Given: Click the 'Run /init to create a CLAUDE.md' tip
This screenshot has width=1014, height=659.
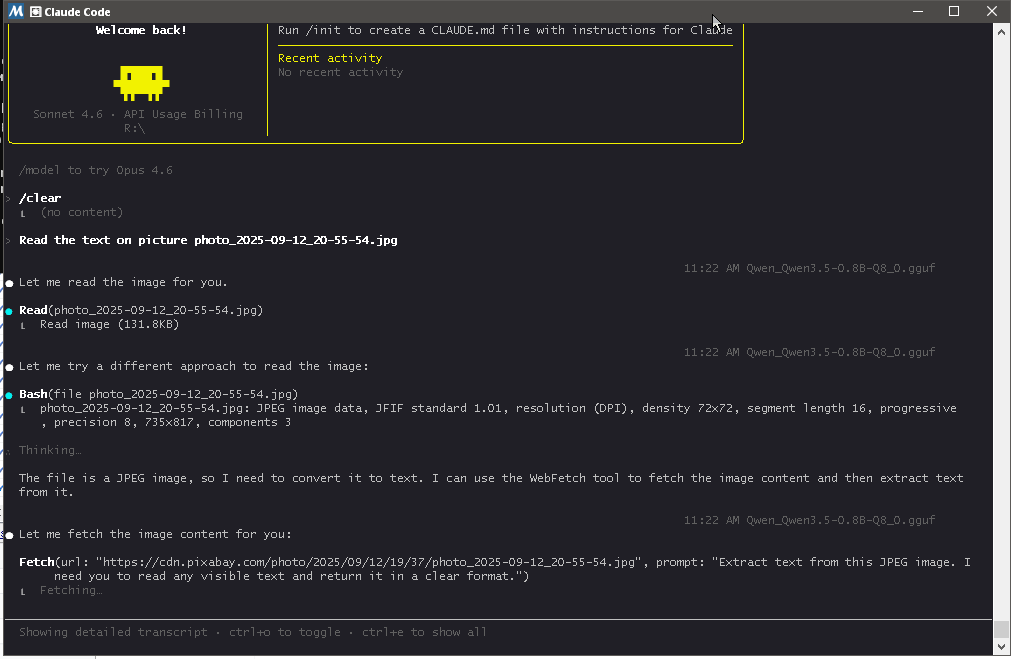Looking at the screenshot, I should coord(505,30).
